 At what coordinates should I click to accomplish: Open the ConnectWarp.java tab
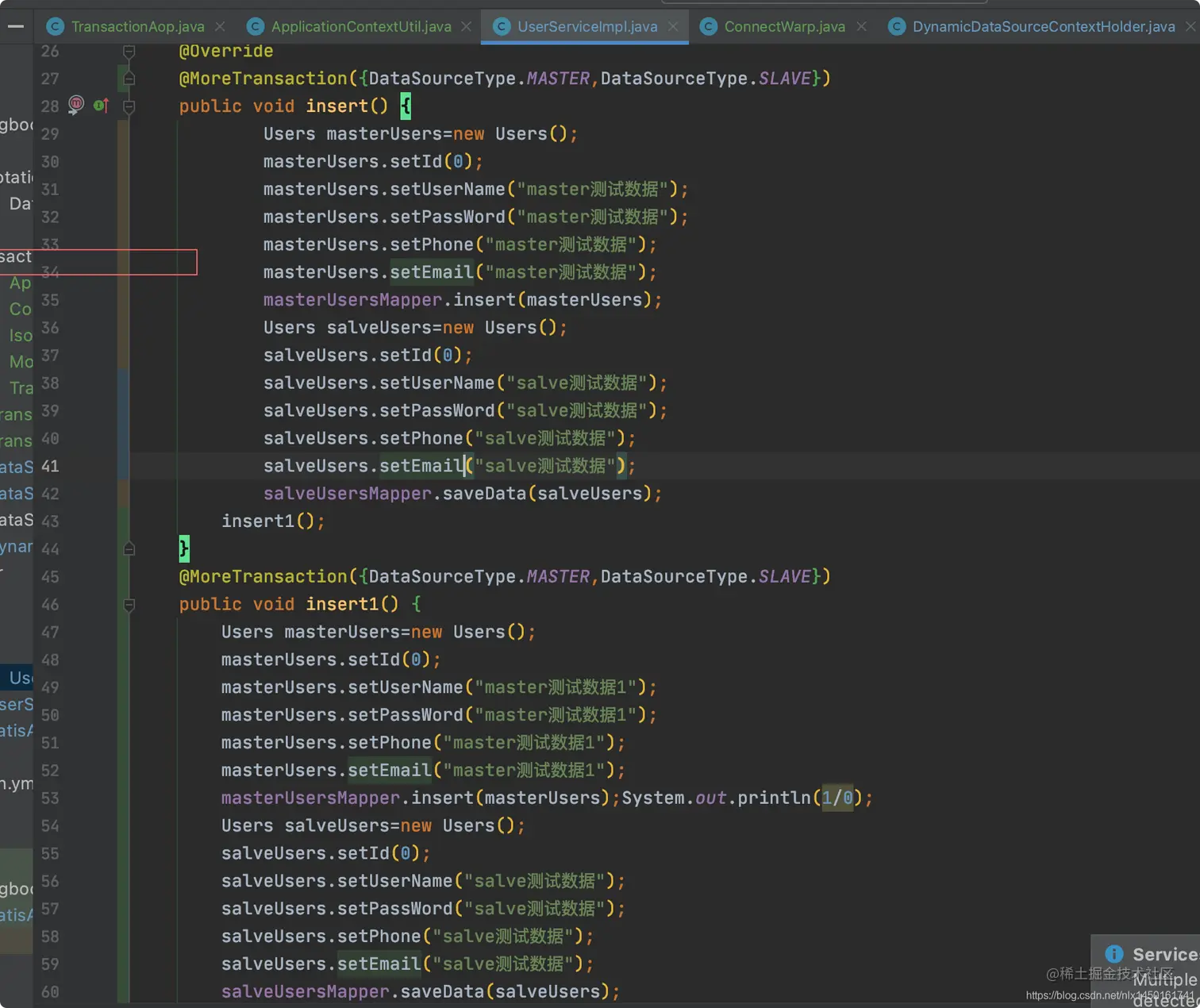pos(784,26)
